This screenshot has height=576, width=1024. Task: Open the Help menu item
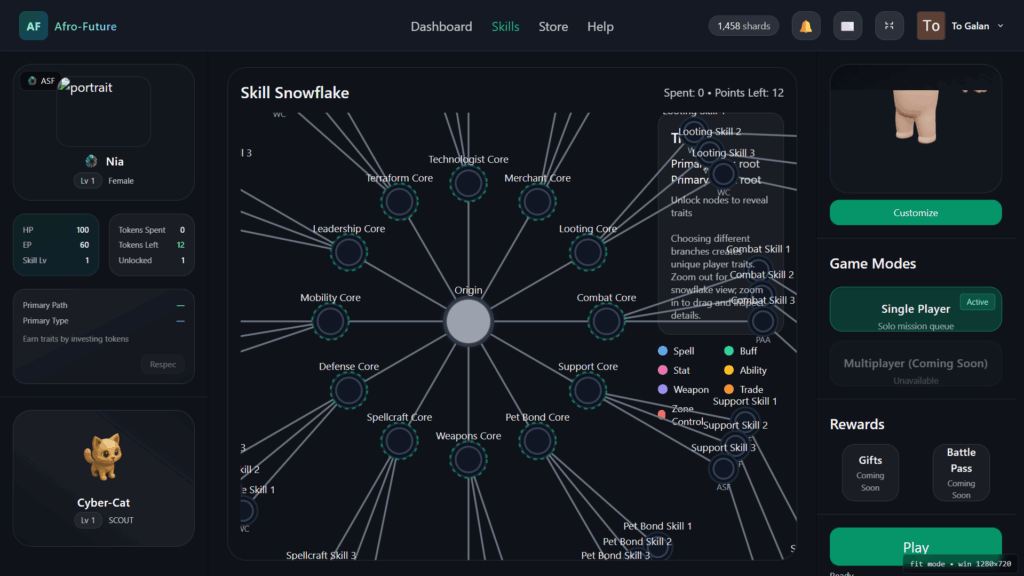pyautogui.click(x=600, y=26)
